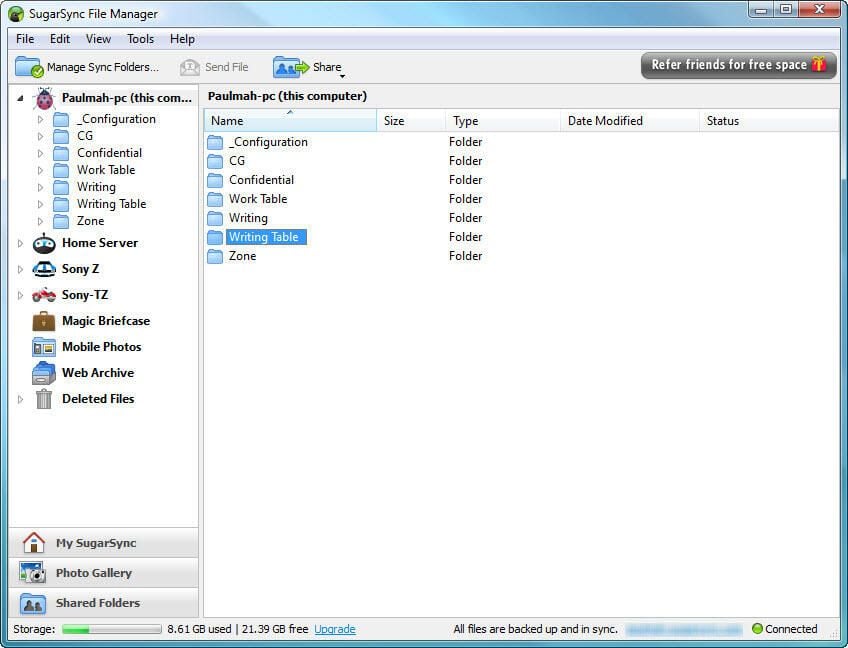Expand the Zone folder in tree

pyautogui.click(x=40, y=221)
